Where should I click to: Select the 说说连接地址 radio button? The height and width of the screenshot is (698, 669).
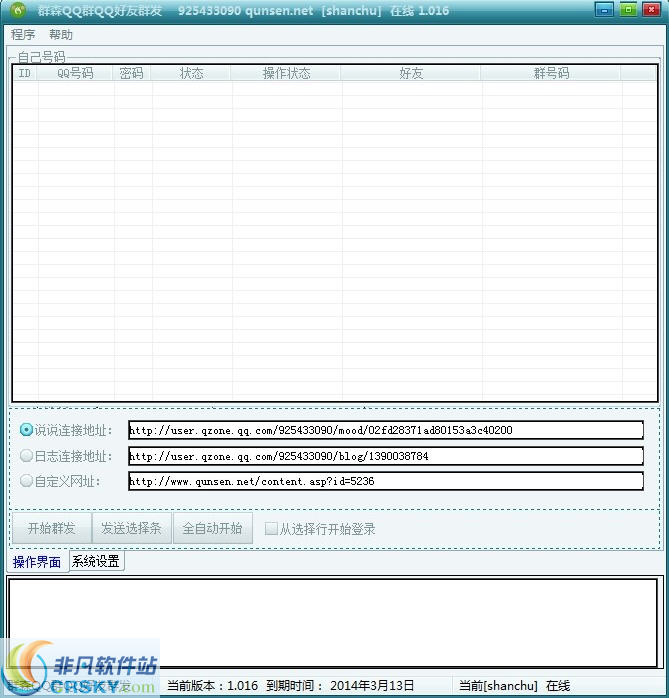coord(26,430)
